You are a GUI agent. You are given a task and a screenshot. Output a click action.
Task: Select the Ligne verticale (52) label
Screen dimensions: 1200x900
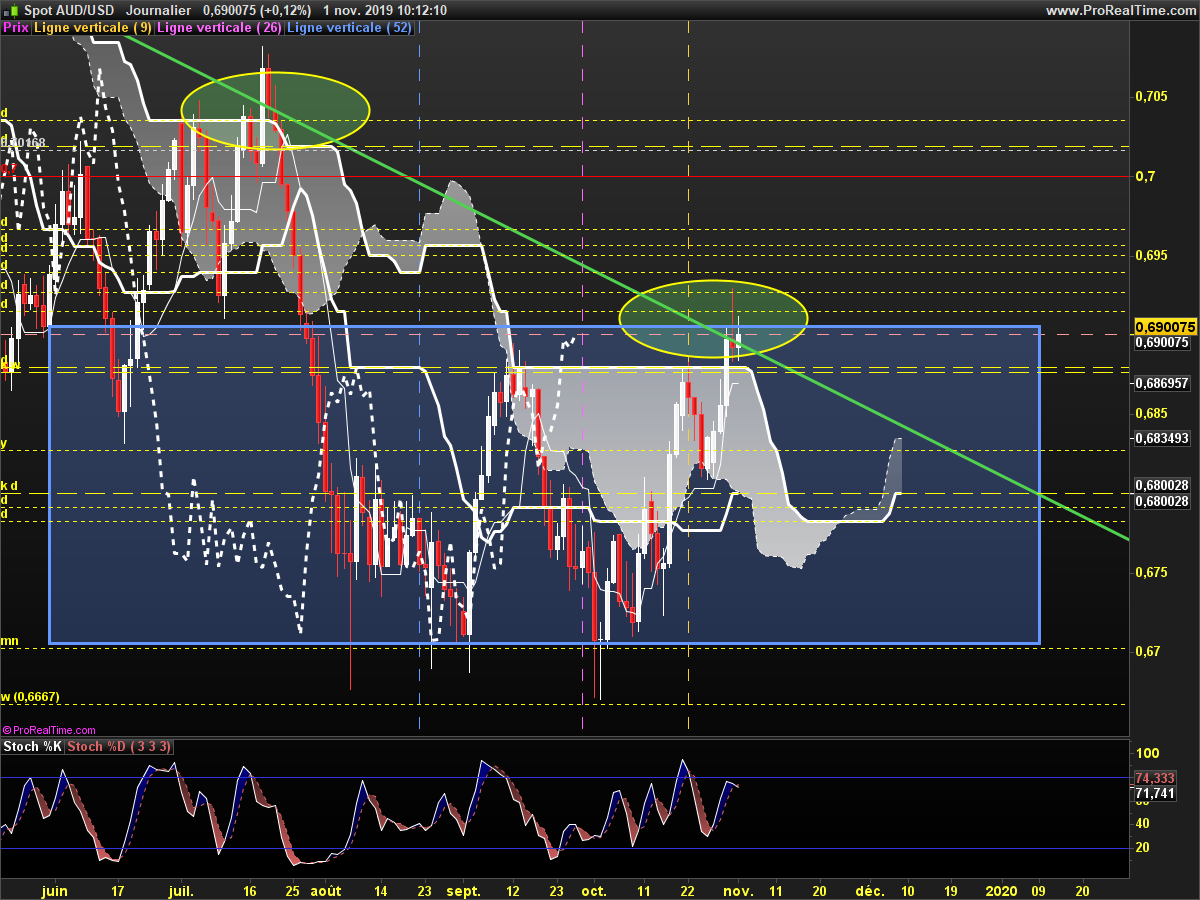pos(350,28)
